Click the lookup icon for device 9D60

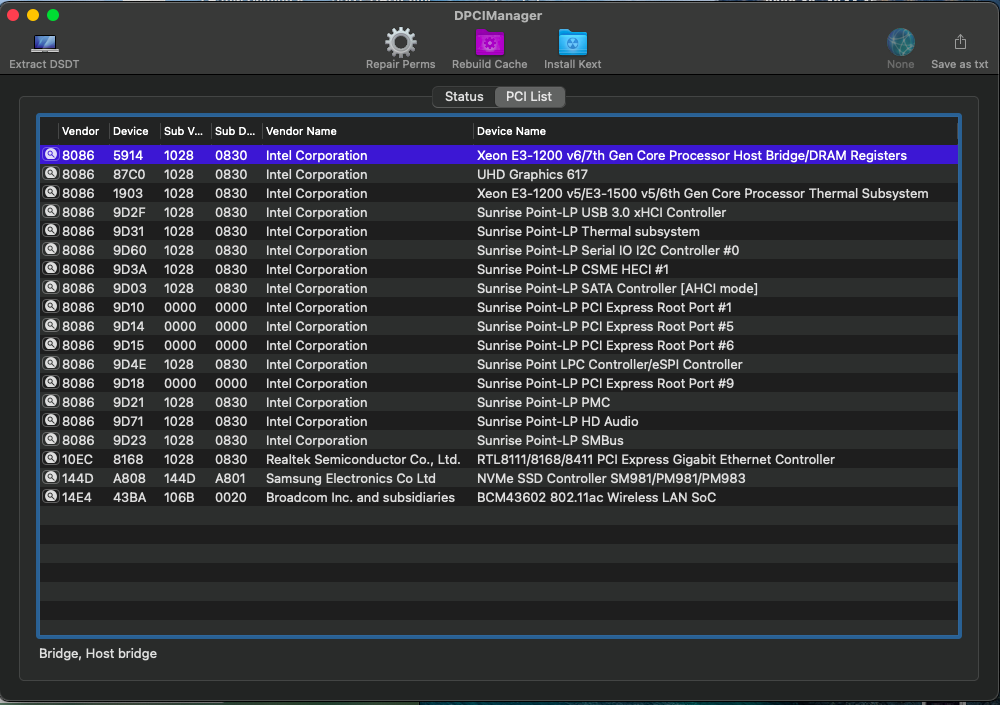[x=50, y=249]
